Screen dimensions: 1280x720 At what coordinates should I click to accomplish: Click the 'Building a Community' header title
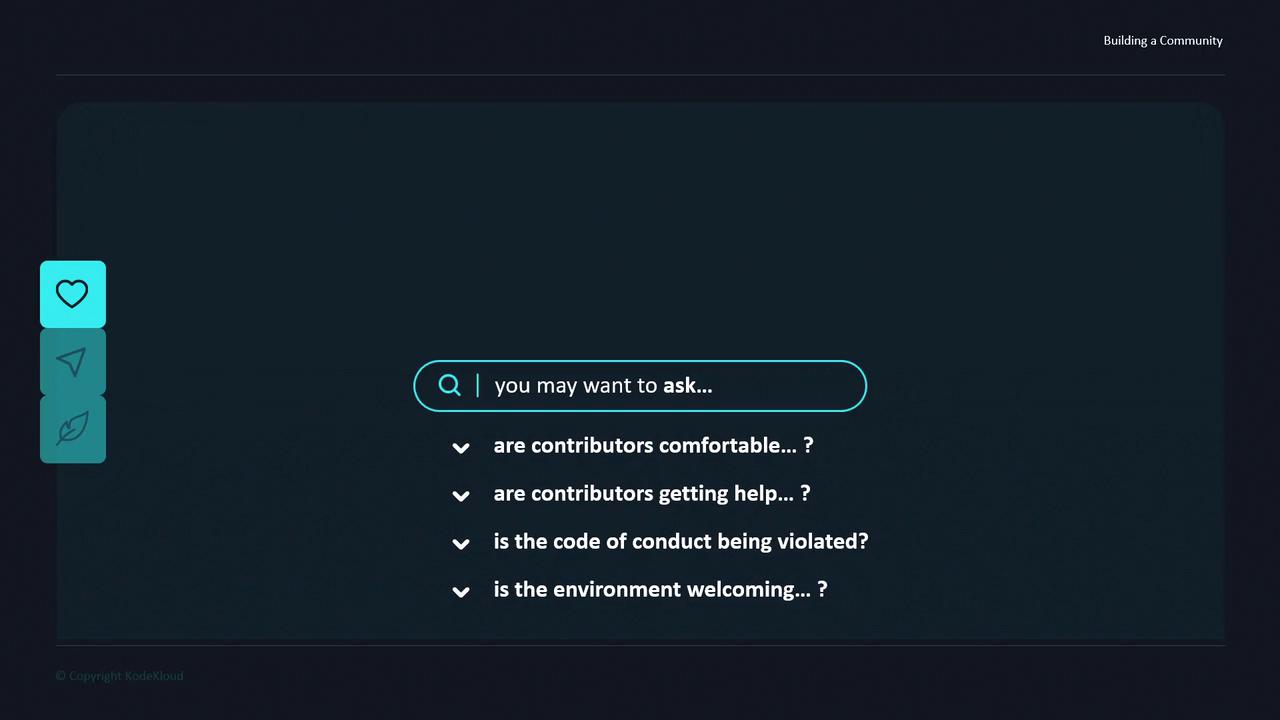point(1162,41)
